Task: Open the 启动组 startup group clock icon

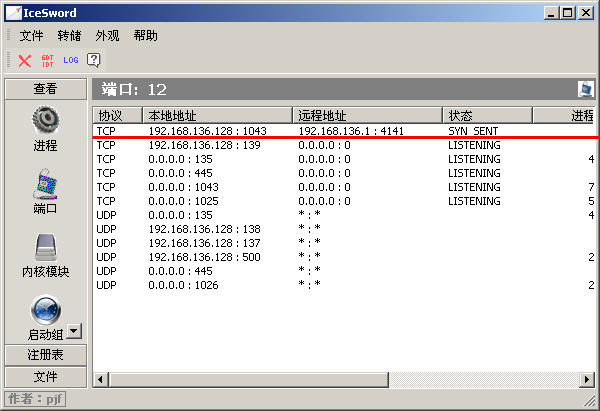Action: [46, 309]
